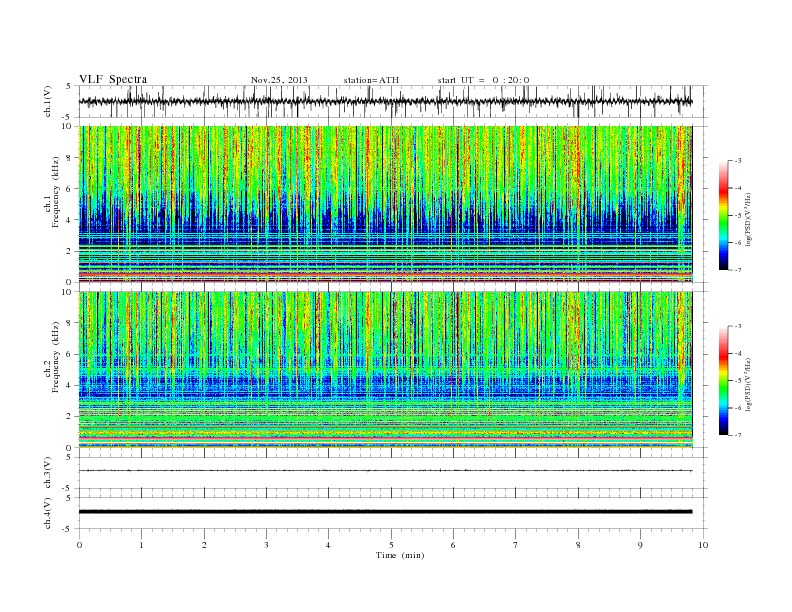Screen dimensions: 792x612
Task: Click the "0" tick on the Time axis
Action: tap(79, 545)
